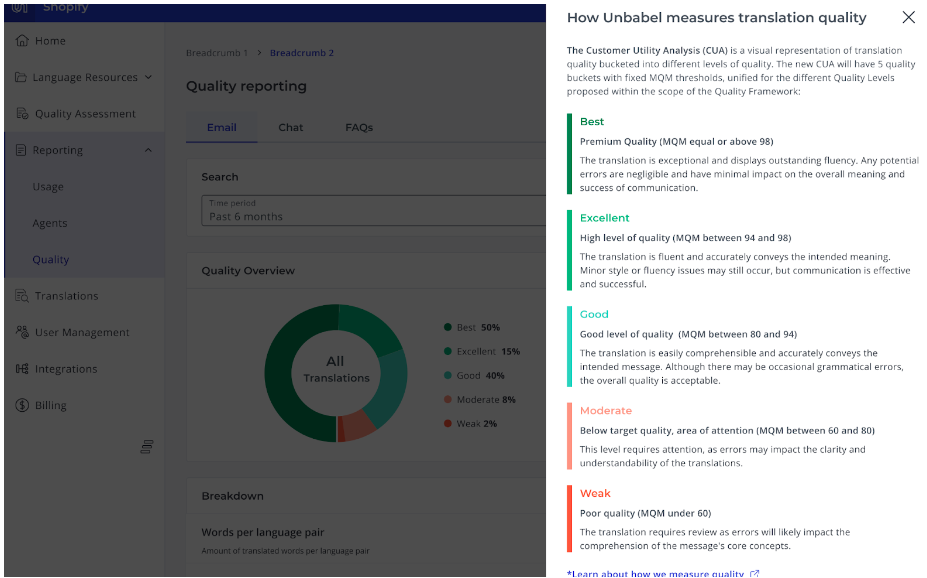
Task: Click the User Management people icon
Action: coord(22,332)
